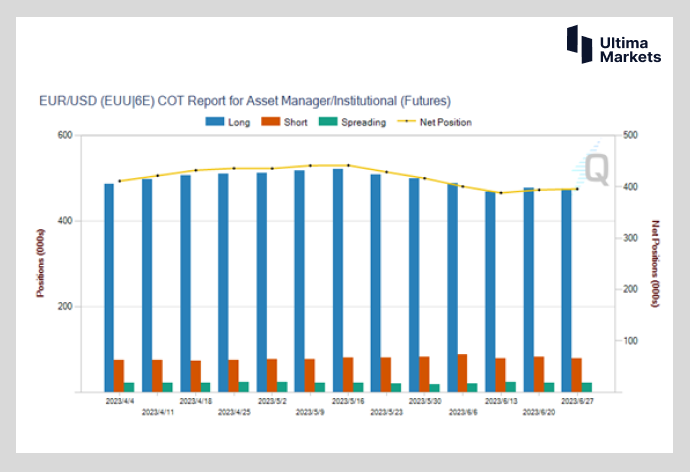Click the EUR/USD COT Report chart title
This screenshot has width=690, height=472.
pyautogui.click(x=244, y=101)
